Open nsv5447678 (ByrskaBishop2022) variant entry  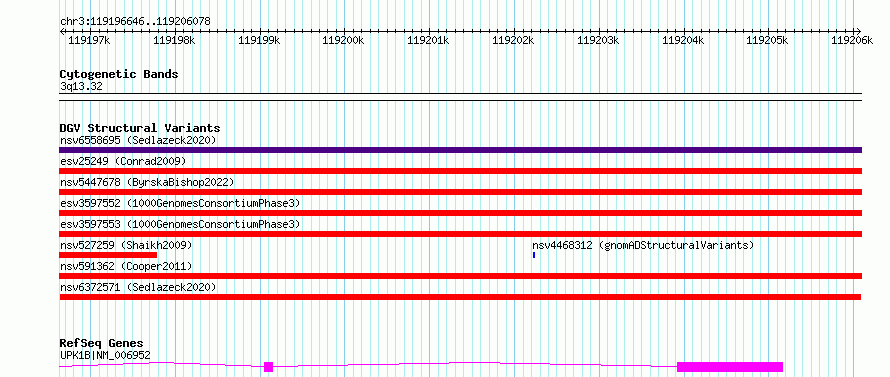pos(147,182)
